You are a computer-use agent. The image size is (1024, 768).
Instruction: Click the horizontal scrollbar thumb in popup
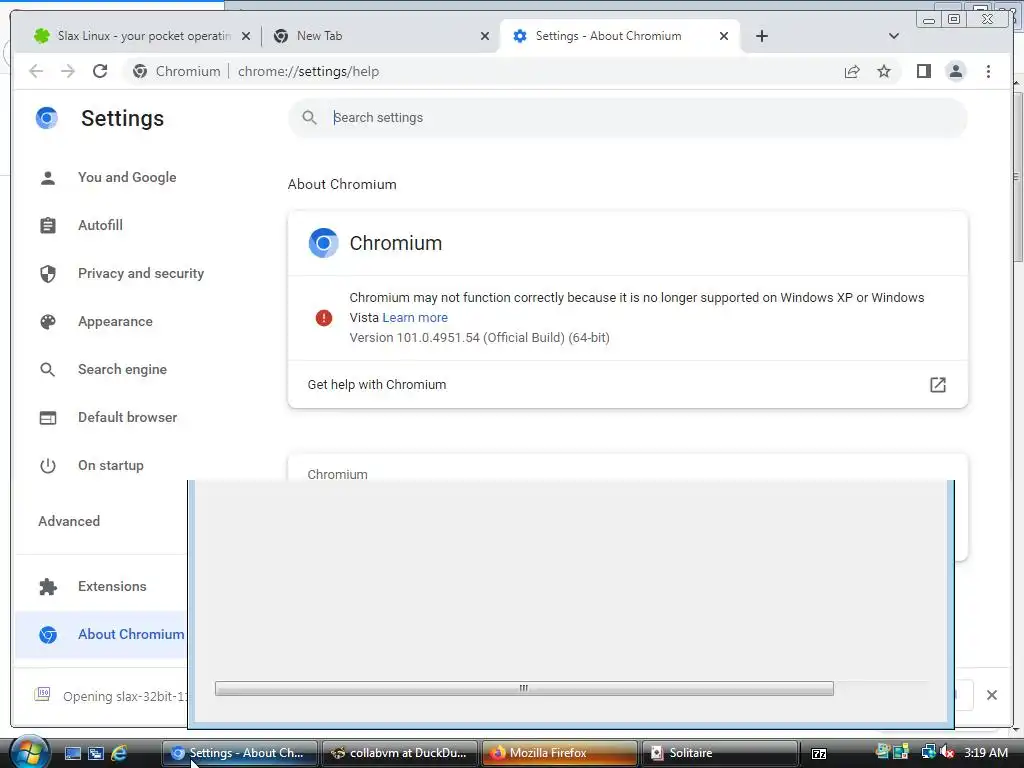click(524, 688)
